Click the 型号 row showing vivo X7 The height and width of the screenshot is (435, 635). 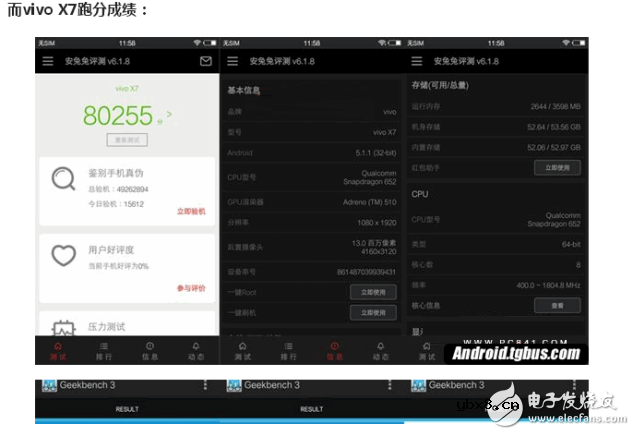click(312, 132)
